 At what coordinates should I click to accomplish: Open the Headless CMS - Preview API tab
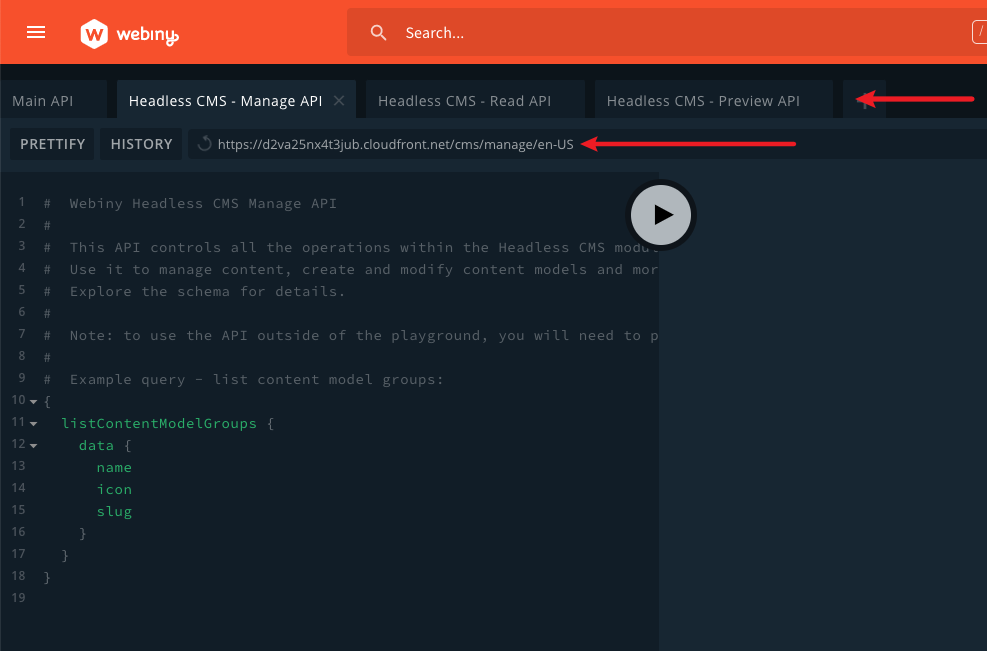pos(701,100)
